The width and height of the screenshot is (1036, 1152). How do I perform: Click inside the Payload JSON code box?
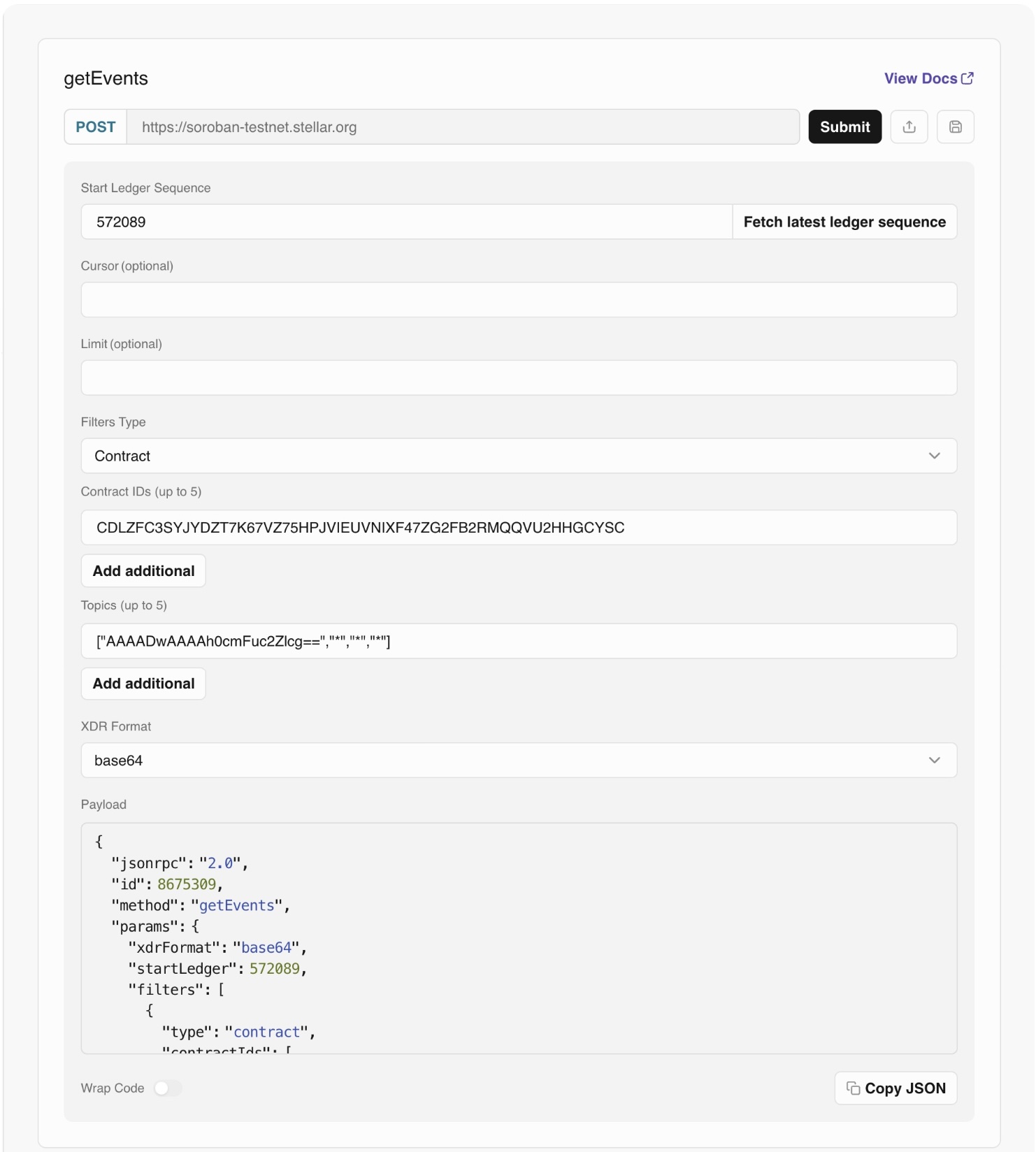click(518, 937)
